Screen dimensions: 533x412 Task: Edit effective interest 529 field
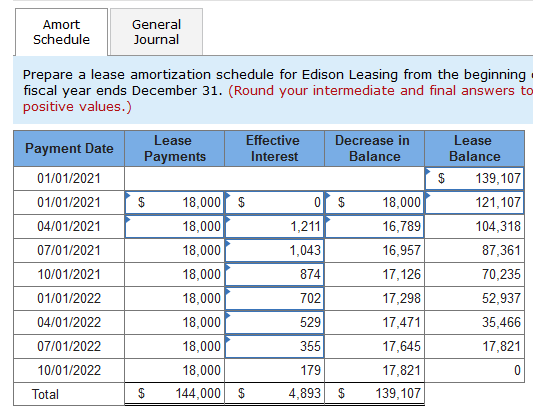[274, 322]
